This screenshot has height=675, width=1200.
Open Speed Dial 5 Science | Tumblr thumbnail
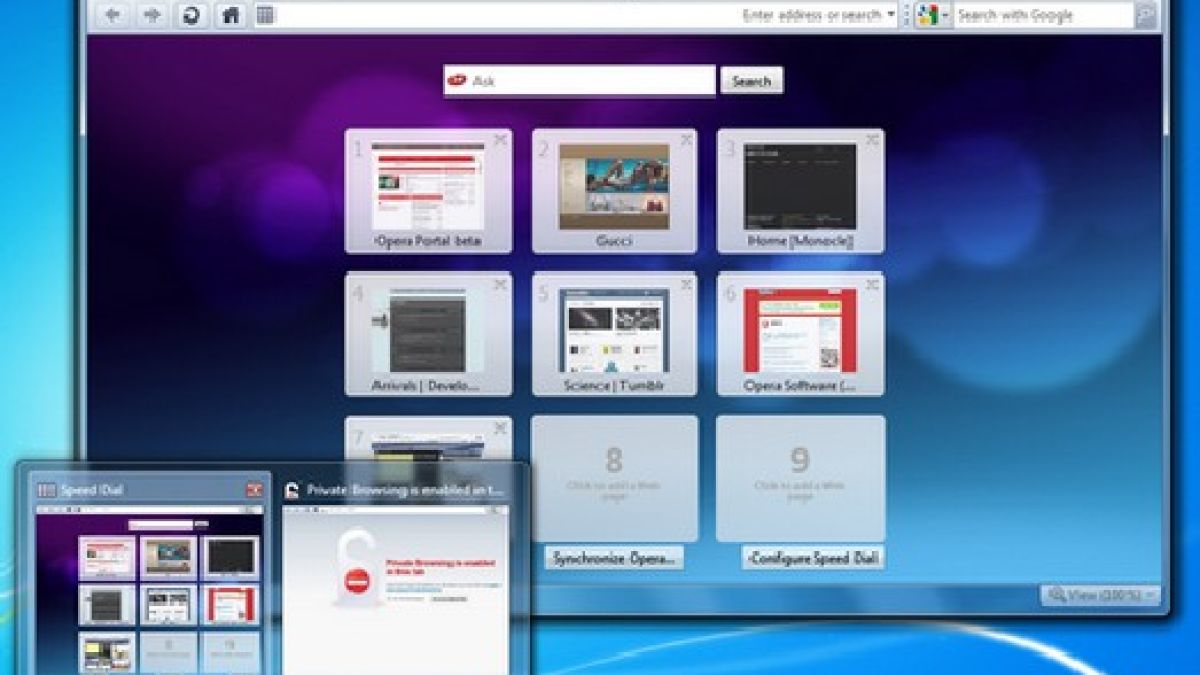pos(614,334)
